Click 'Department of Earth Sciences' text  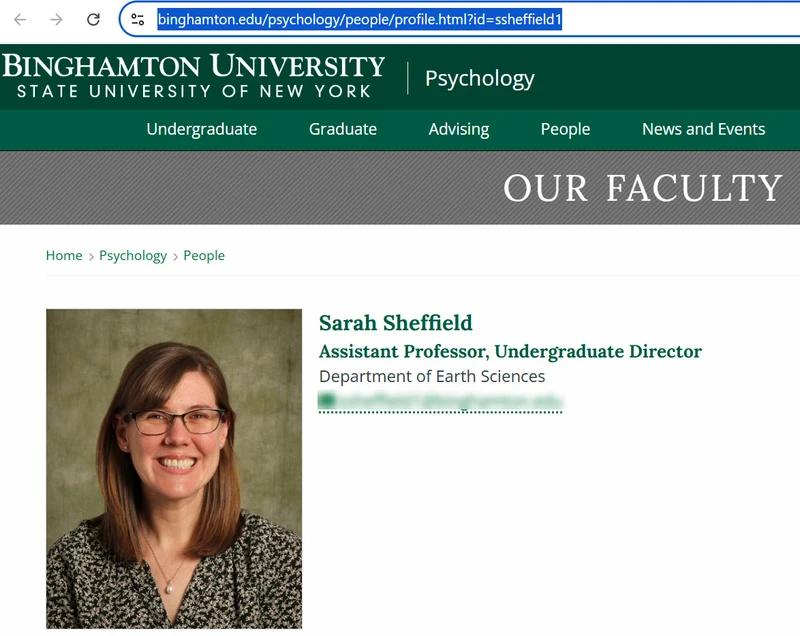click(x=432, y=376)
